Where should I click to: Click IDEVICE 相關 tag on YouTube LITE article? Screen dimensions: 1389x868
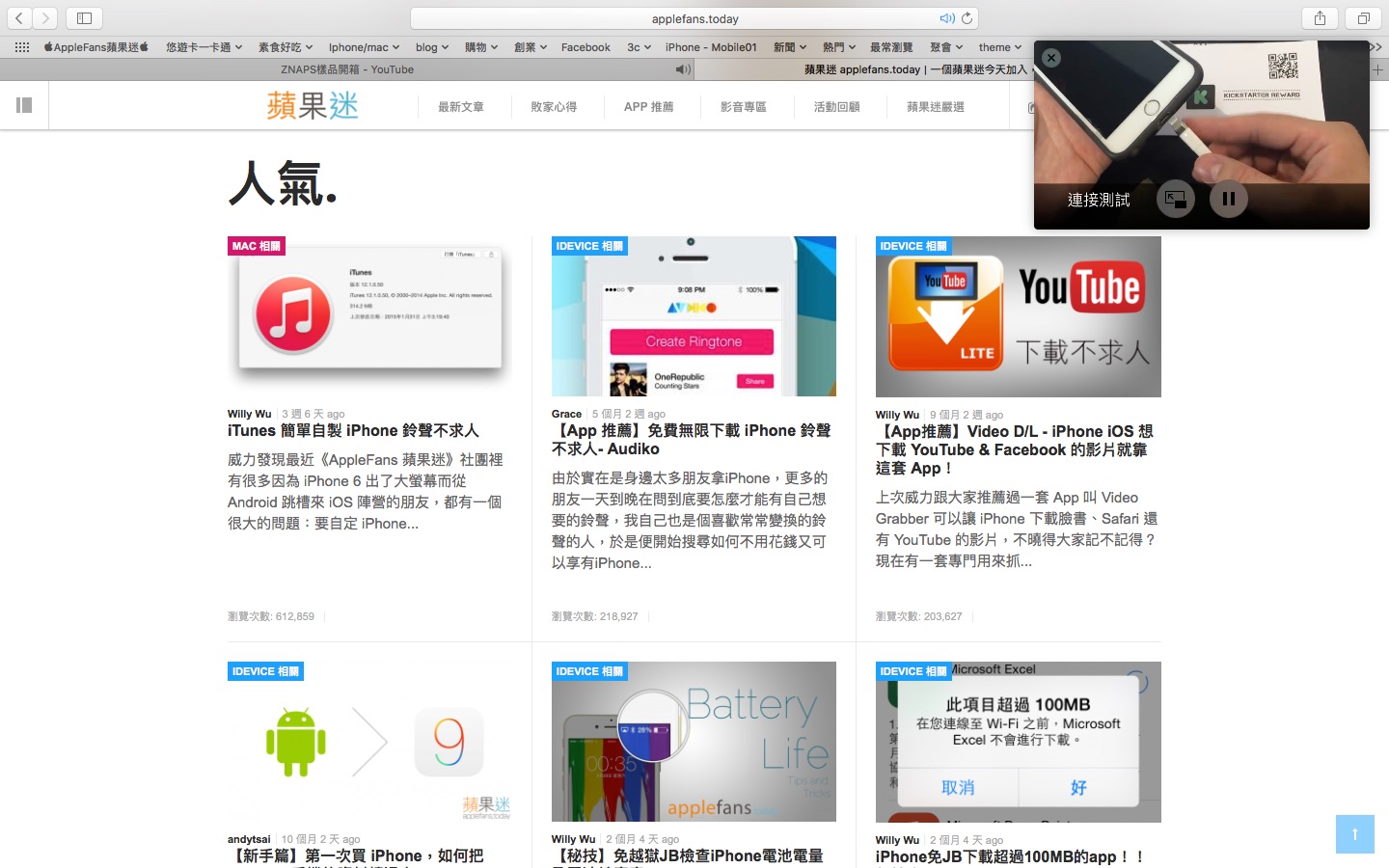(x=913, y=246)
